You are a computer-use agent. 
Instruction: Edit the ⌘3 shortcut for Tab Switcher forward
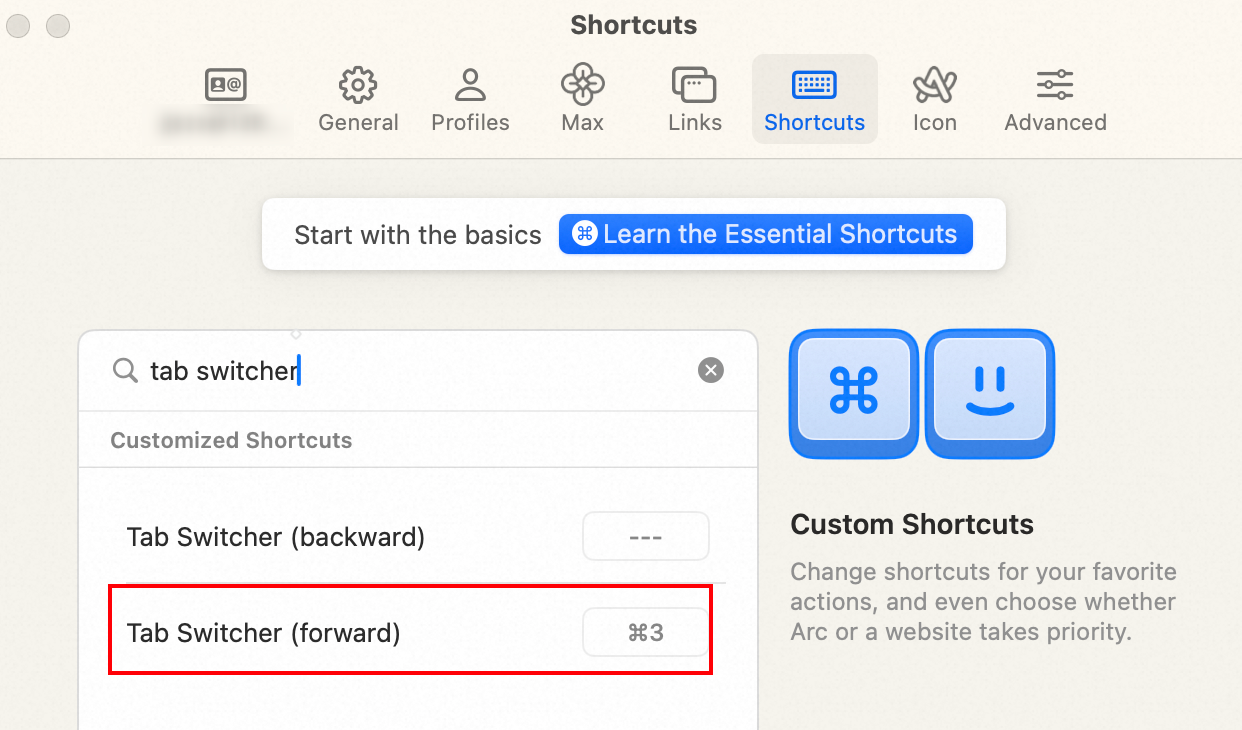click(645, 633)
